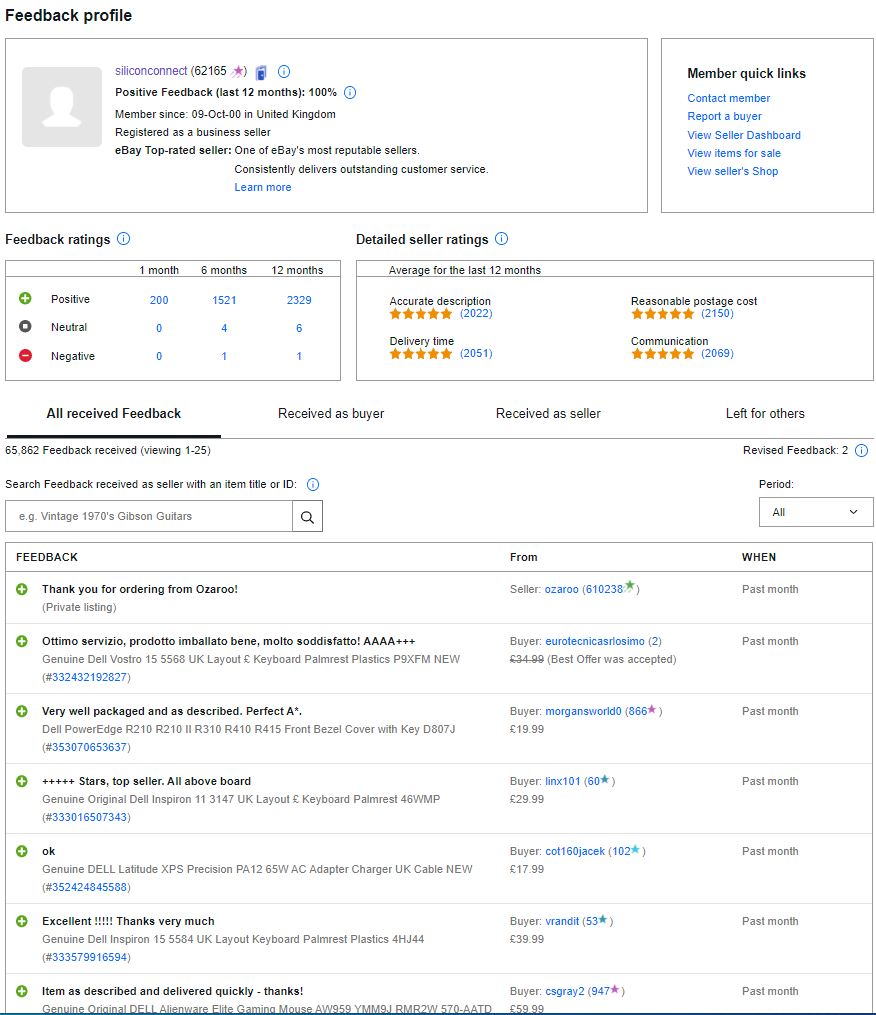
Task: Click the purple shooting star rating icon
Action: [x=238, y=71]
